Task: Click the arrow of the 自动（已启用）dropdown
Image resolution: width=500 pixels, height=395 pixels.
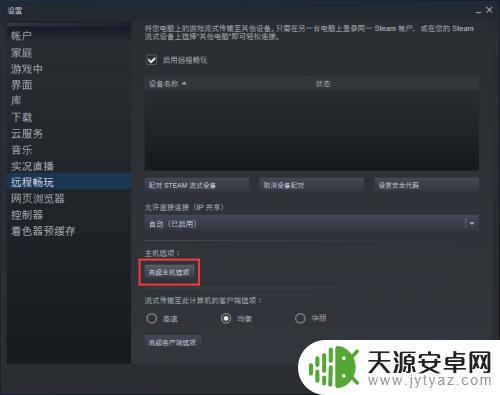Action: 472,224
